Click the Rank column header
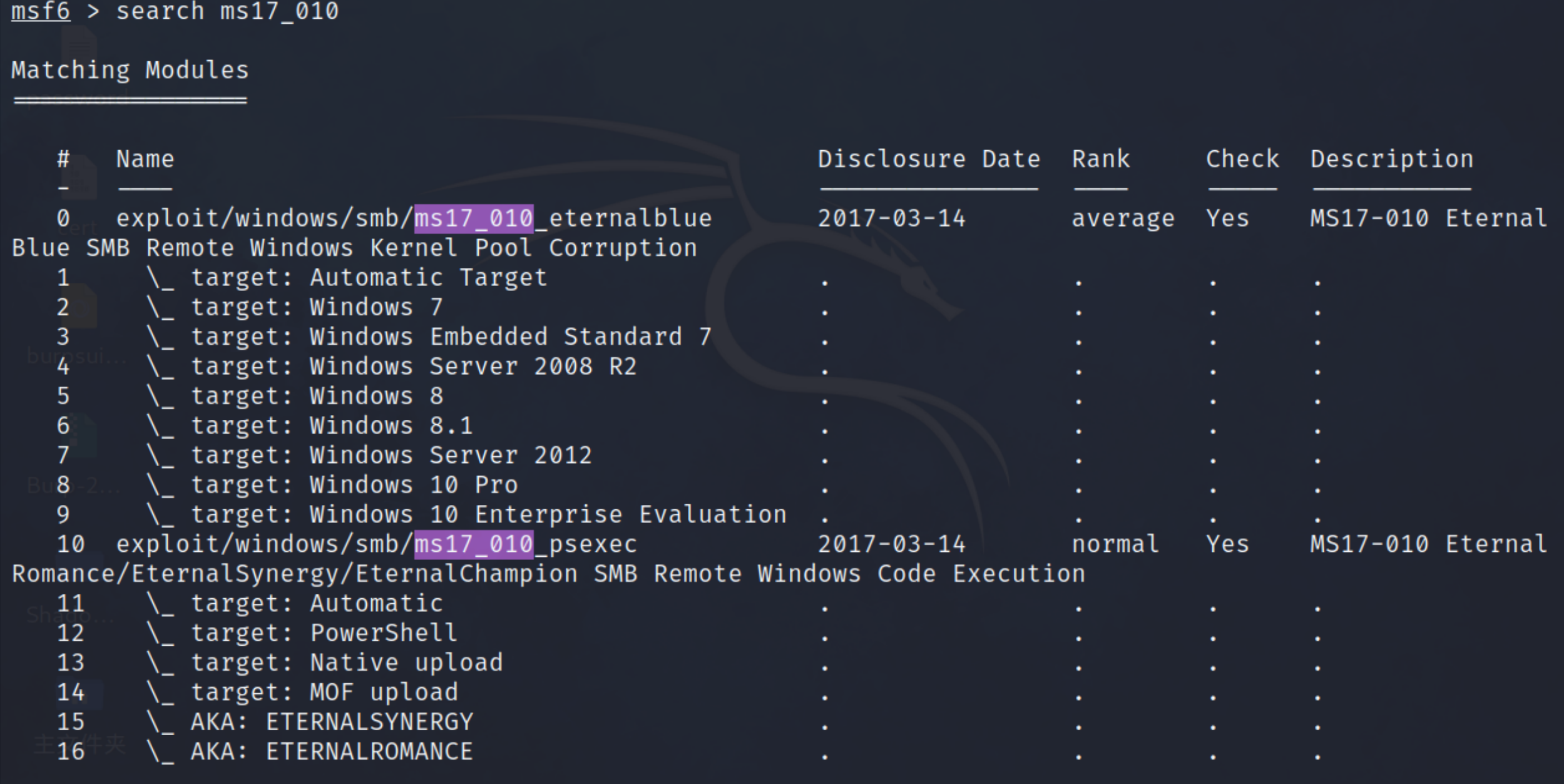Screen dimensions: 1564x784 [1101, 159]
